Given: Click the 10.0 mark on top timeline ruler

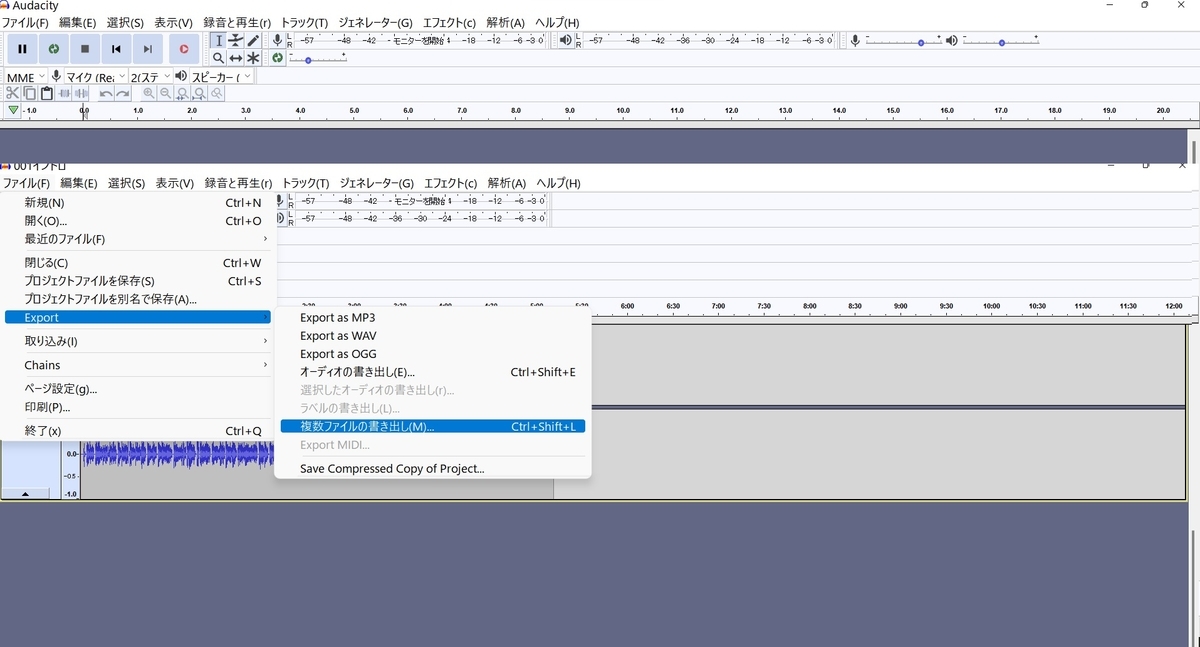Looking at the screenshot, I should [623, 110].
